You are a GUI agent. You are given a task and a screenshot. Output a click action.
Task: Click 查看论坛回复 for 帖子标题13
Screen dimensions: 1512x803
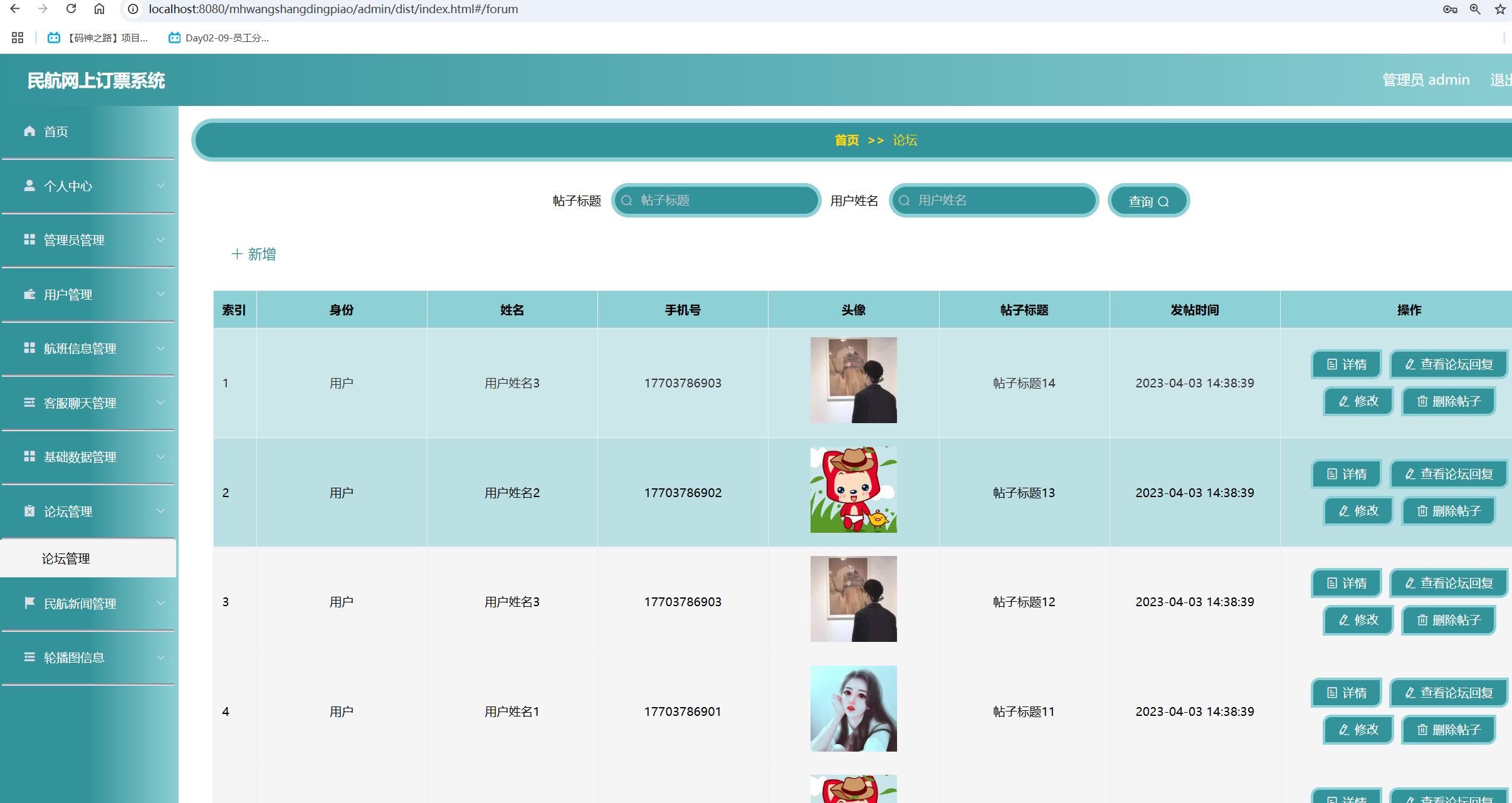click(1449, 475)
